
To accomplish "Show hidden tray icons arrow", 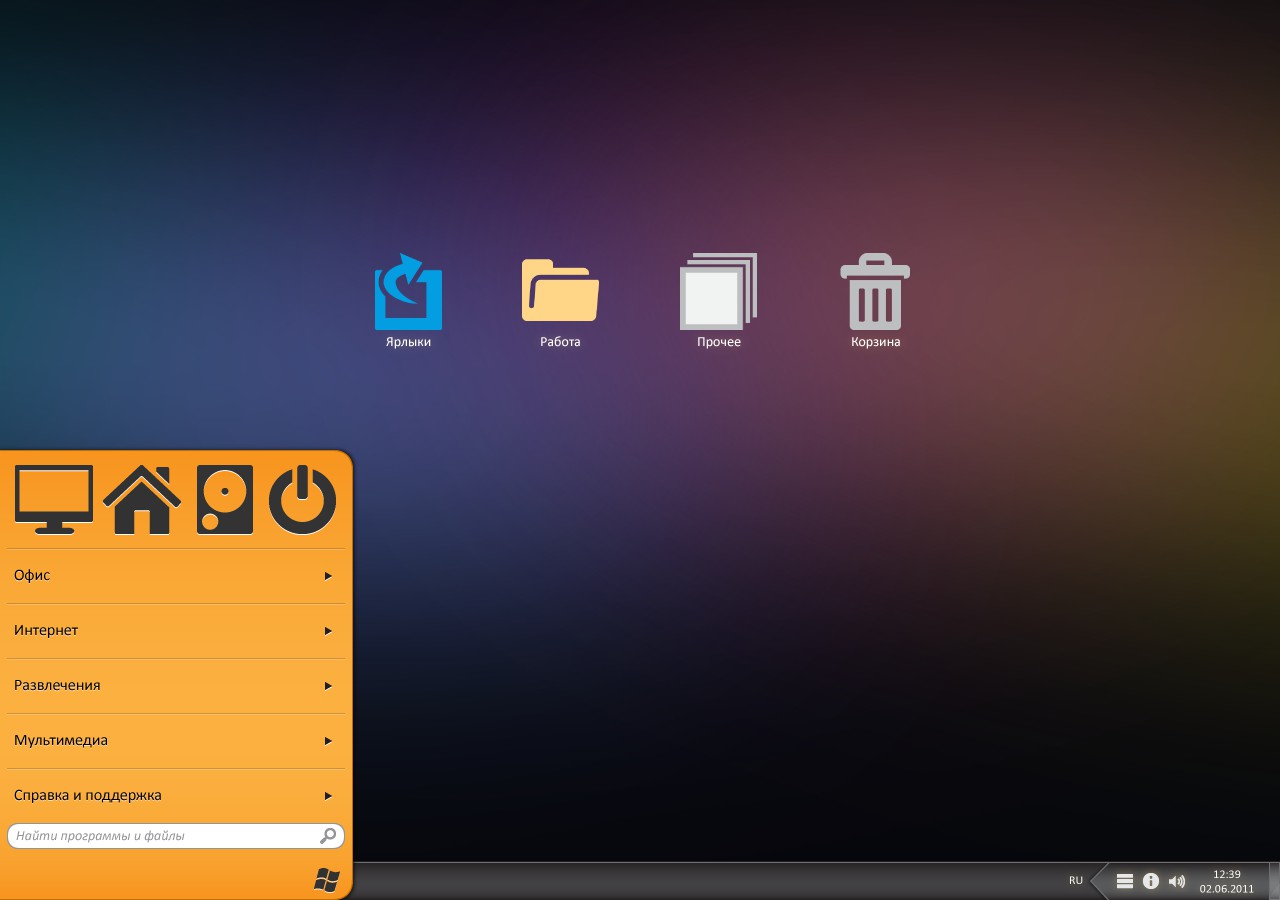I will [x=1098, y=881].
